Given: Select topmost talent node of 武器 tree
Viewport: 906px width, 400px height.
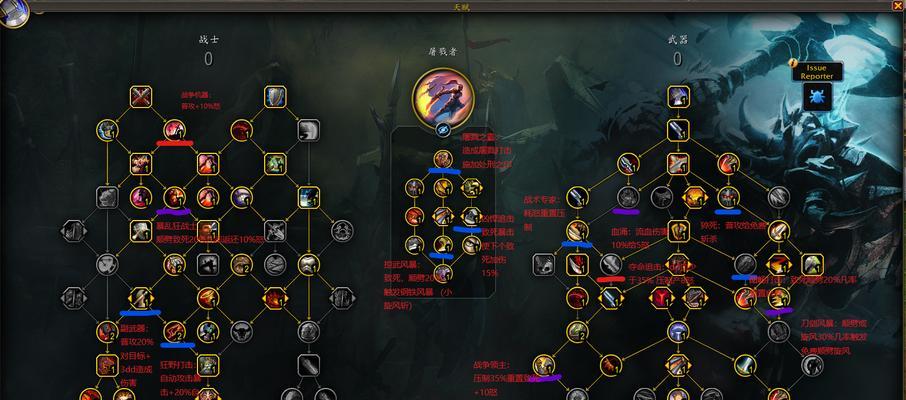Looking at the screenshot, I should pos(678,97).
